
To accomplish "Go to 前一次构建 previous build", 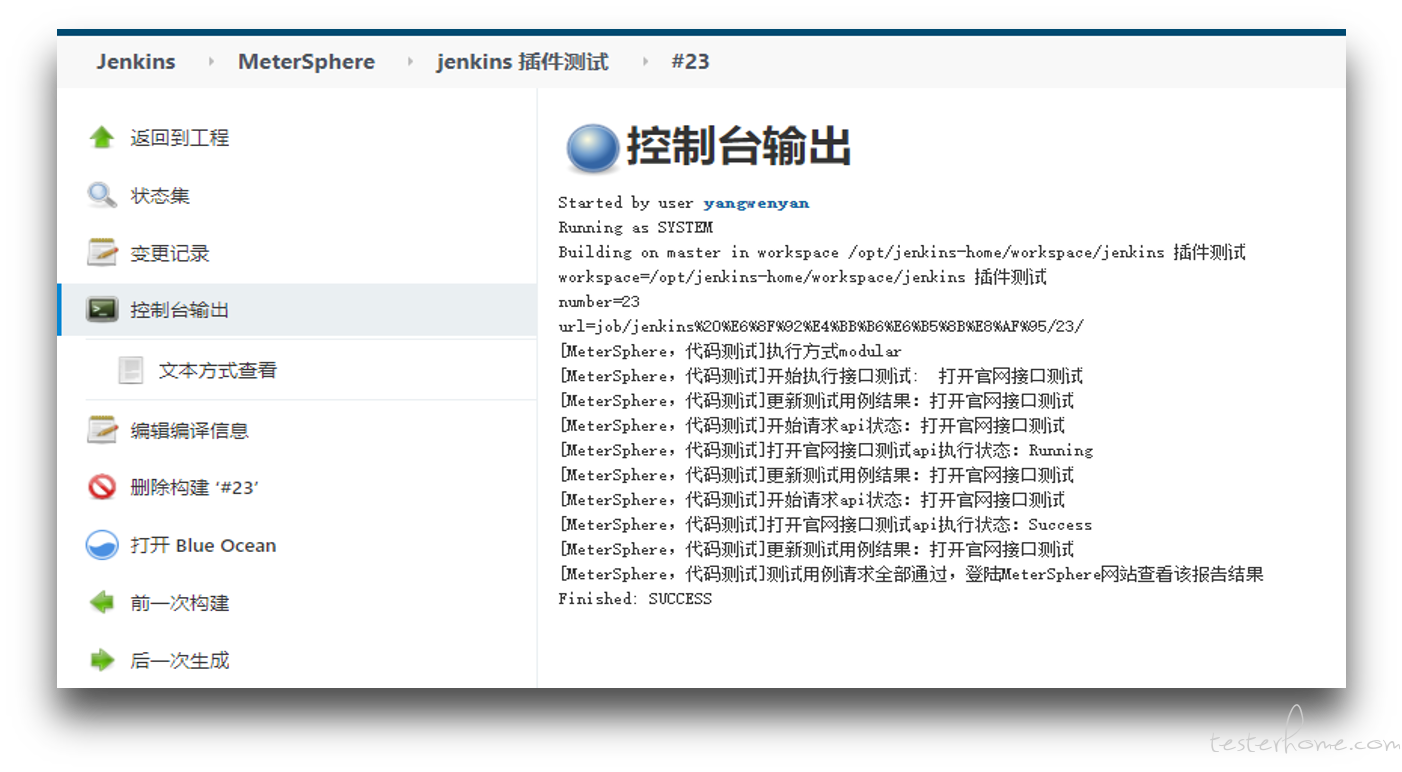I will coord(179,603).
